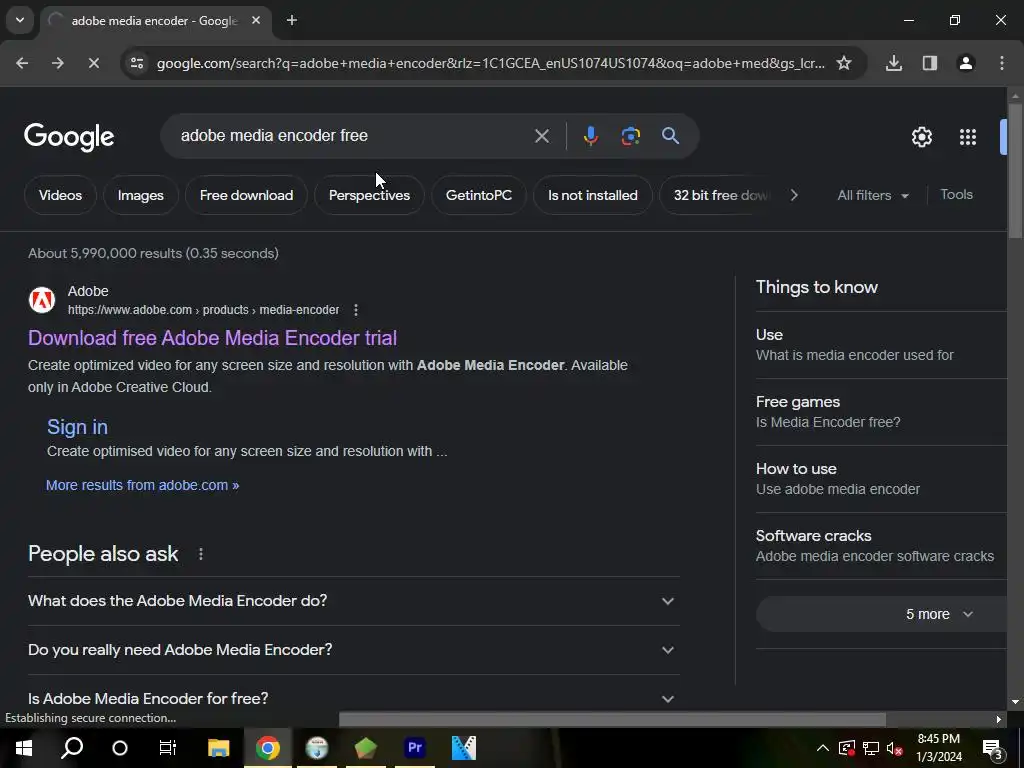Select the Images filter chip
This screenshot has height=768, width=1024.
click(x=140, y=195)
